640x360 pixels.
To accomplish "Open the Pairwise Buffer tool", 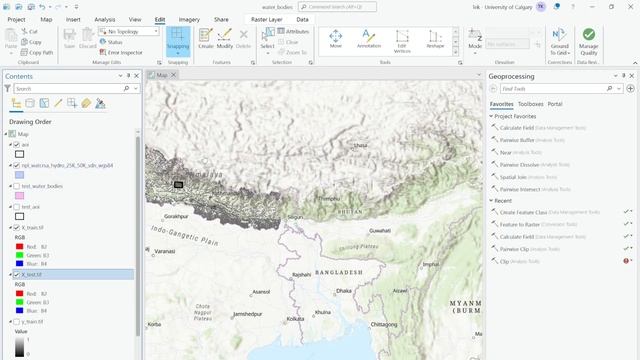I will click(x=517, y=140).
